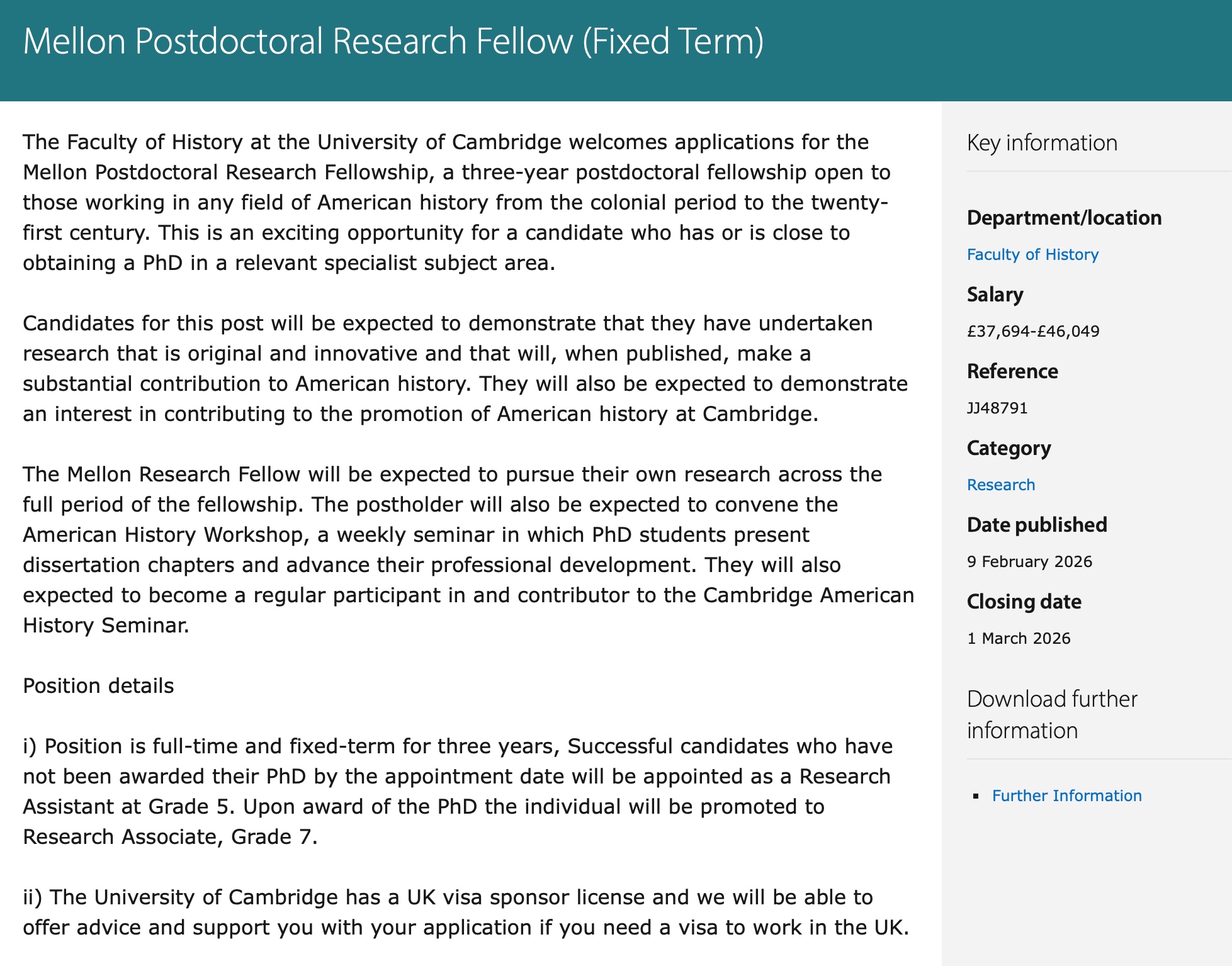Screen dimensions: 1232x966
Task: Open the Further Information download link
Action: [1066, 795]
